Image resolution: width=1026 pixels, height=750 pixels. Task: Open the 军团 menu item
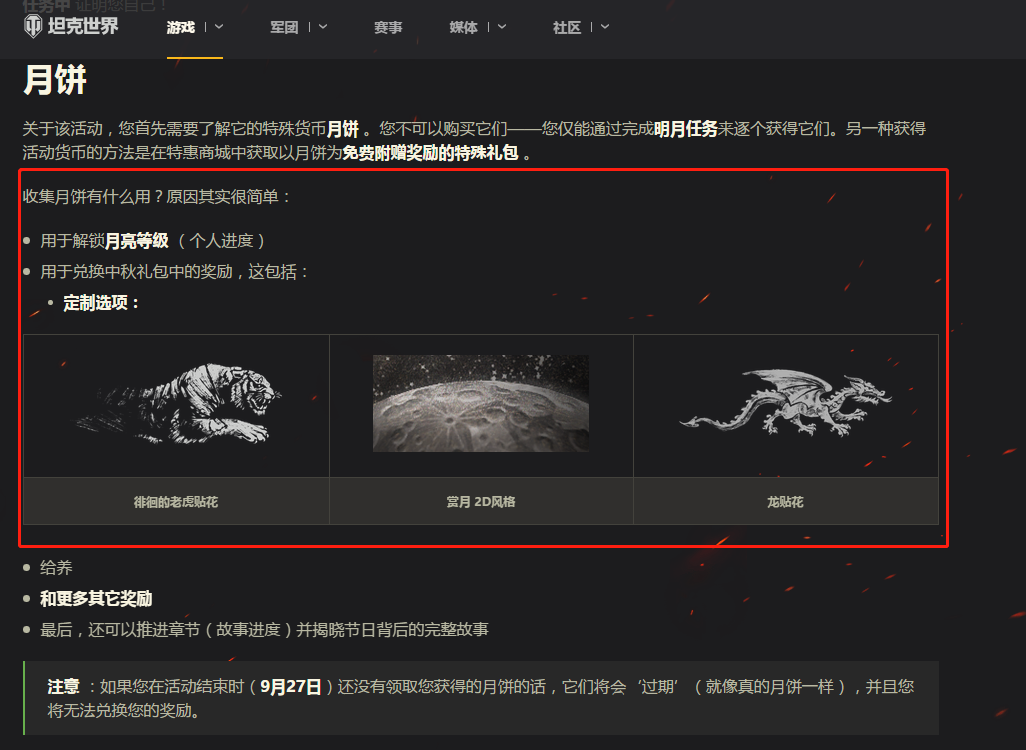point(284,27)
